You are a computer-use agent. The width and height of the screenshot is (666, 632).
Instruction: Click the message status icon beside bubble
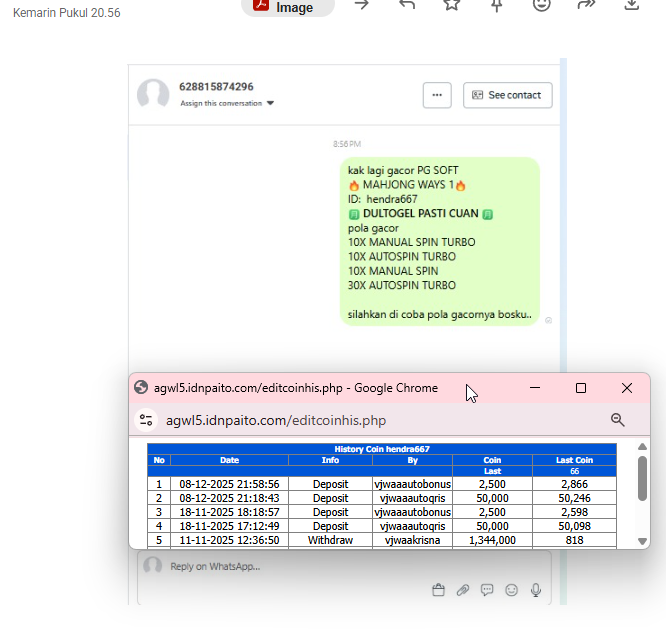pos(548,320)
